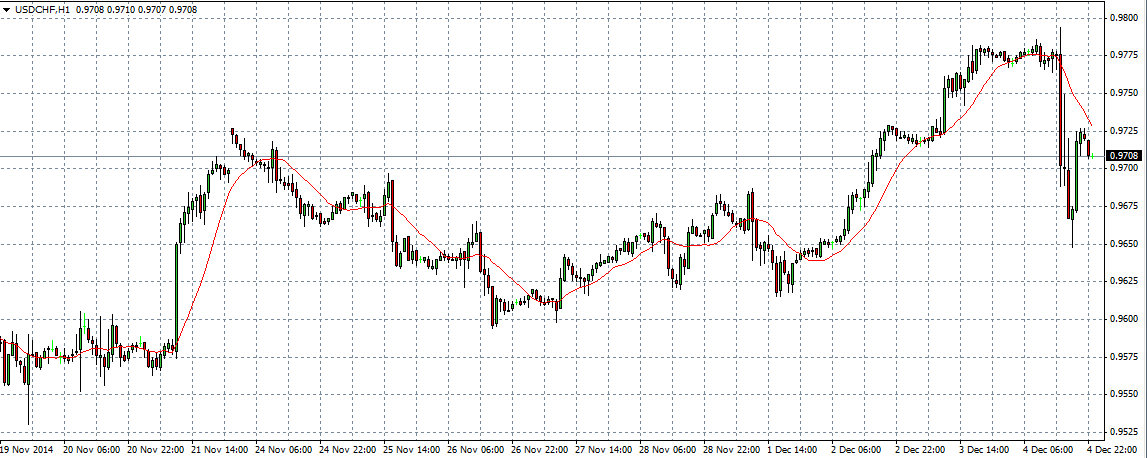Click the 3 Dec 14:00 time label
The height and width of the screenshot is (458, 1147).
click(x=984, y=448)
